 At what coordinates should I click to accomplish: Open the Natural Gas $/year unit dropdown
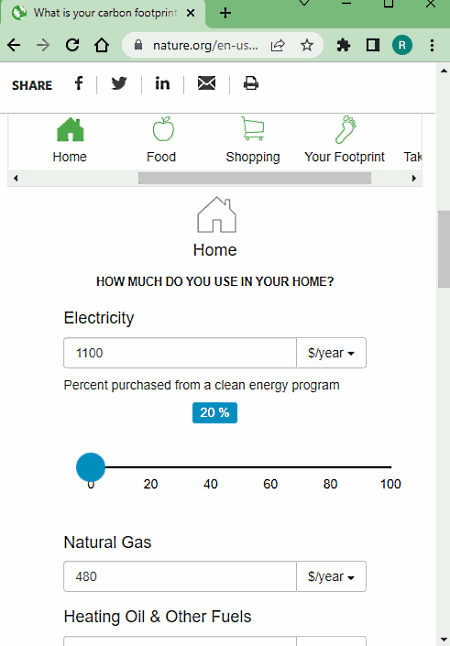click(x=331, y=576)
